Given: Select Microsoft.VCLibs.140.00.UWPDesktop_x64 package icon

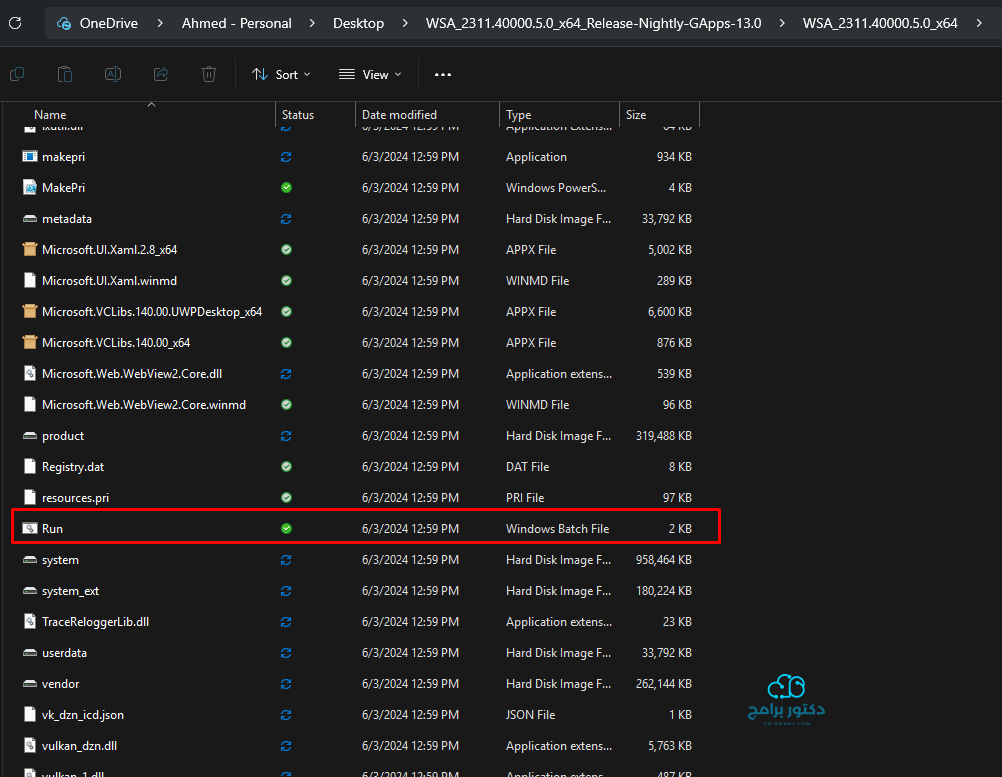Looking at the screenshot, I should pyautogui.click(x=29, y=312).
